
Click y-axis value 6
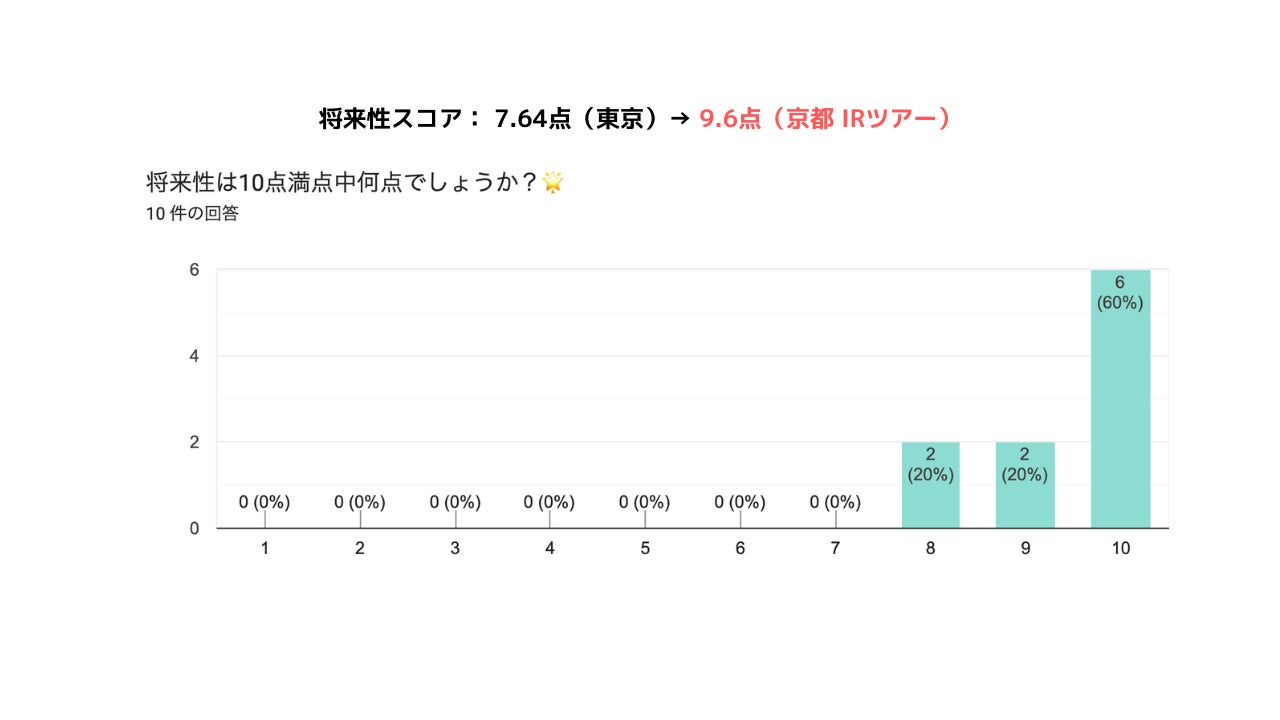(x=195, y=269)
